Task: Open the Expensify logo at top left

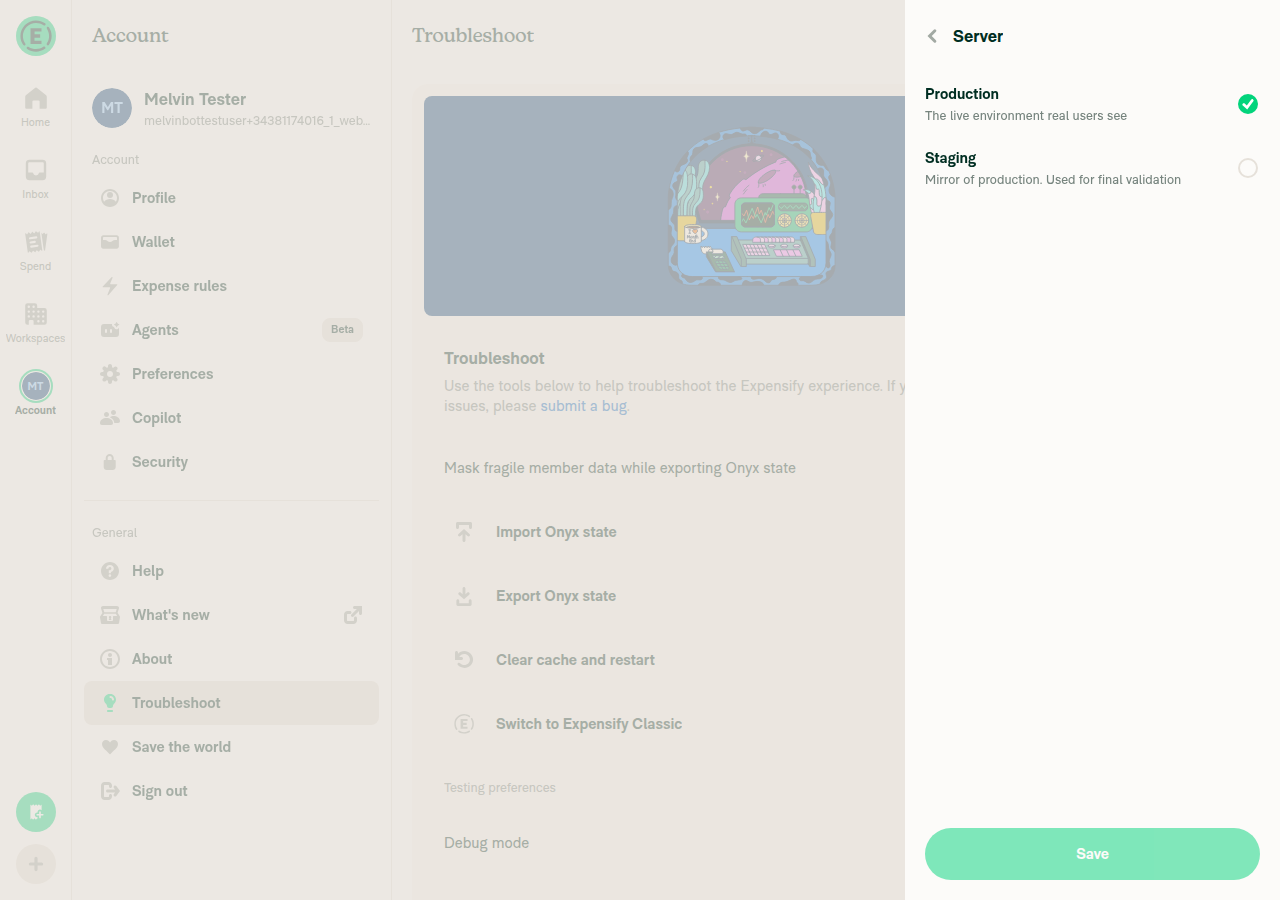Action: click(36, 36)
